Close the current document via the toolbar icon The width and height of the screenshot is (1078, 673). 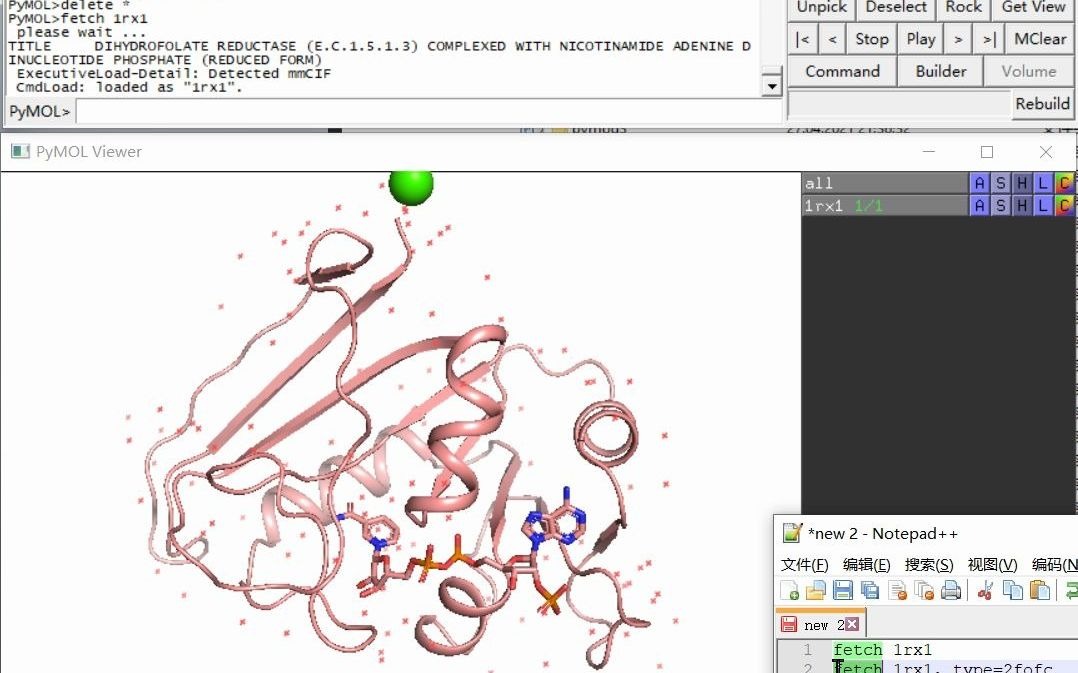[x=896, y=590]
